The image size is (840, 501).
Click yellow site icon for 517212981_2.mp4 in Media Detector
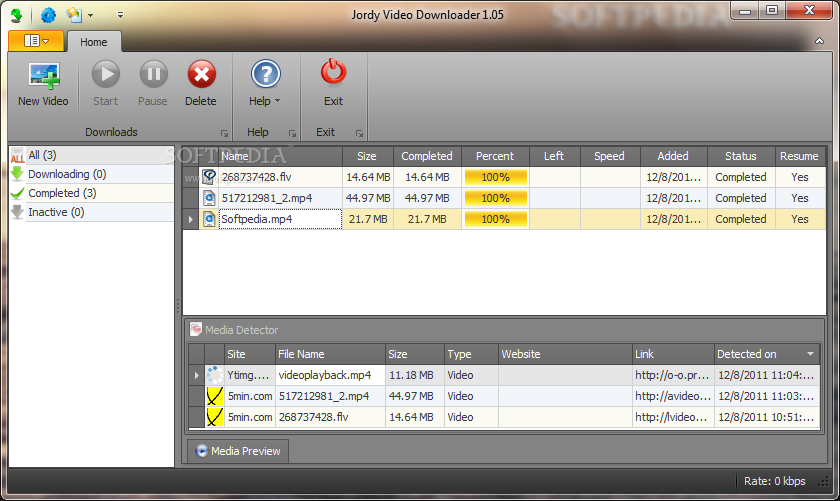215,396
